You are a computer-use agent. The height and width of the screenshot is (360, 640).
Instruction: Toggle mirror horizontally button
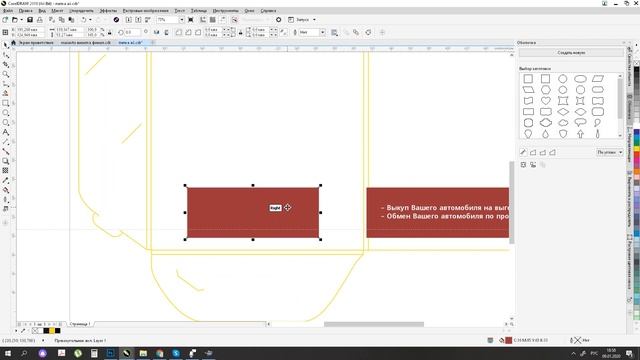[x=156, y=32]
